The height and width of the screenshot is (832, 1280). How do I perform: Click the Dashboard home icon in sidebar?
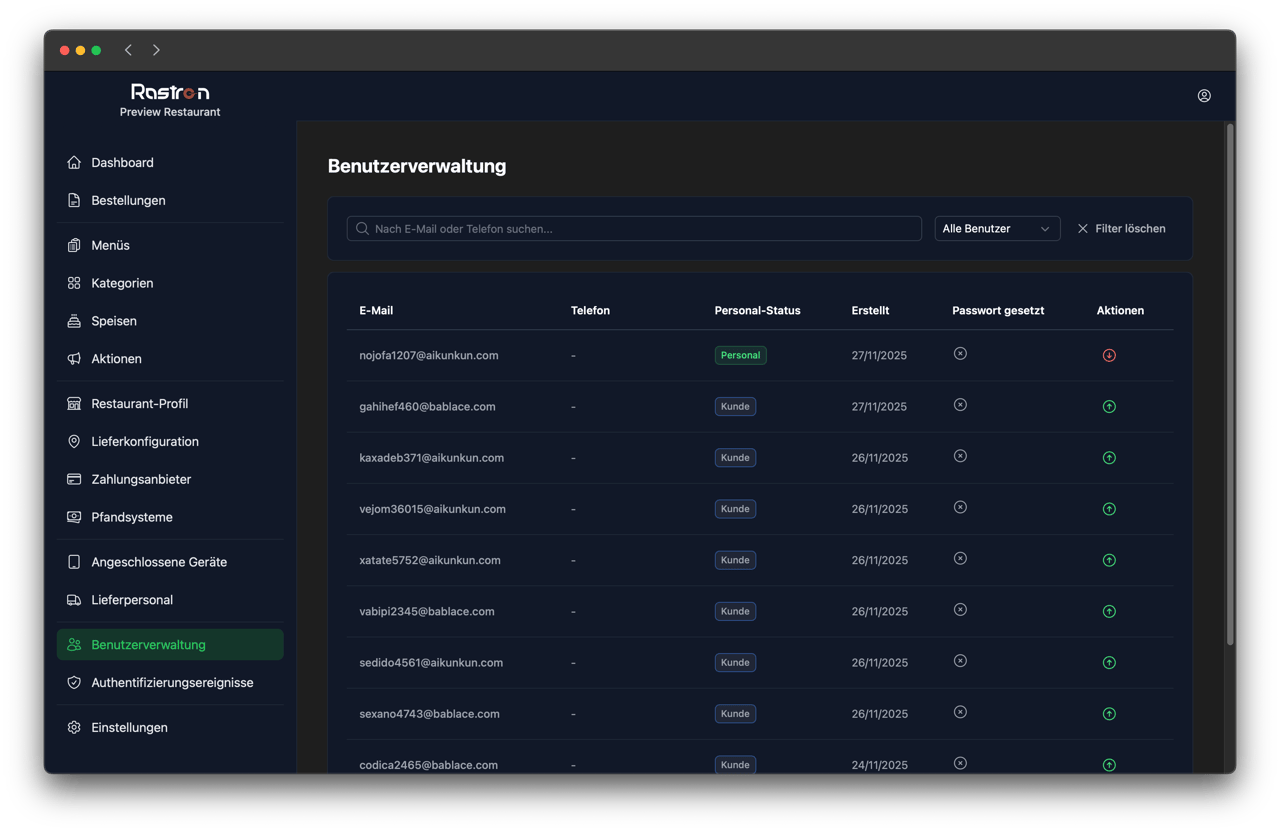click(74, 163)
